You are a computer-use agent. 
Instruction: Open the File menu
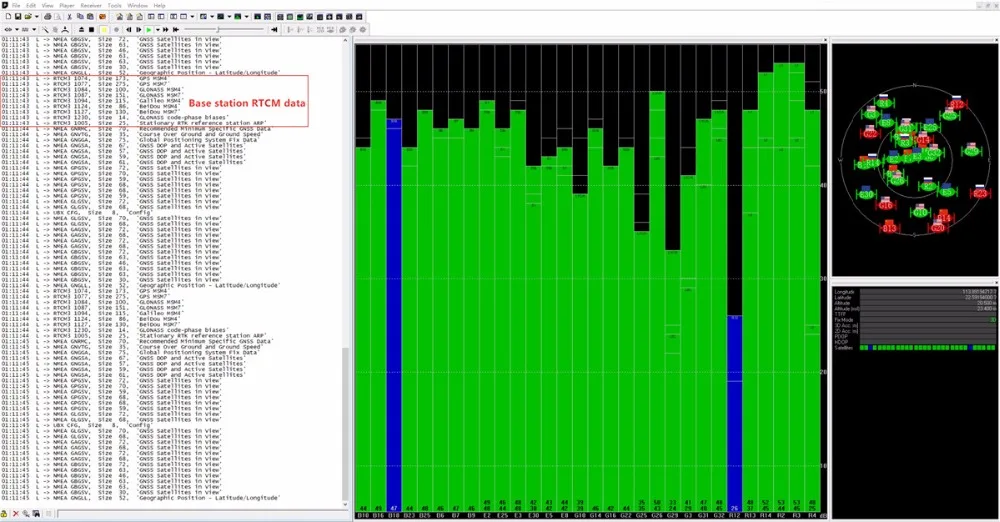coord(16,5)
